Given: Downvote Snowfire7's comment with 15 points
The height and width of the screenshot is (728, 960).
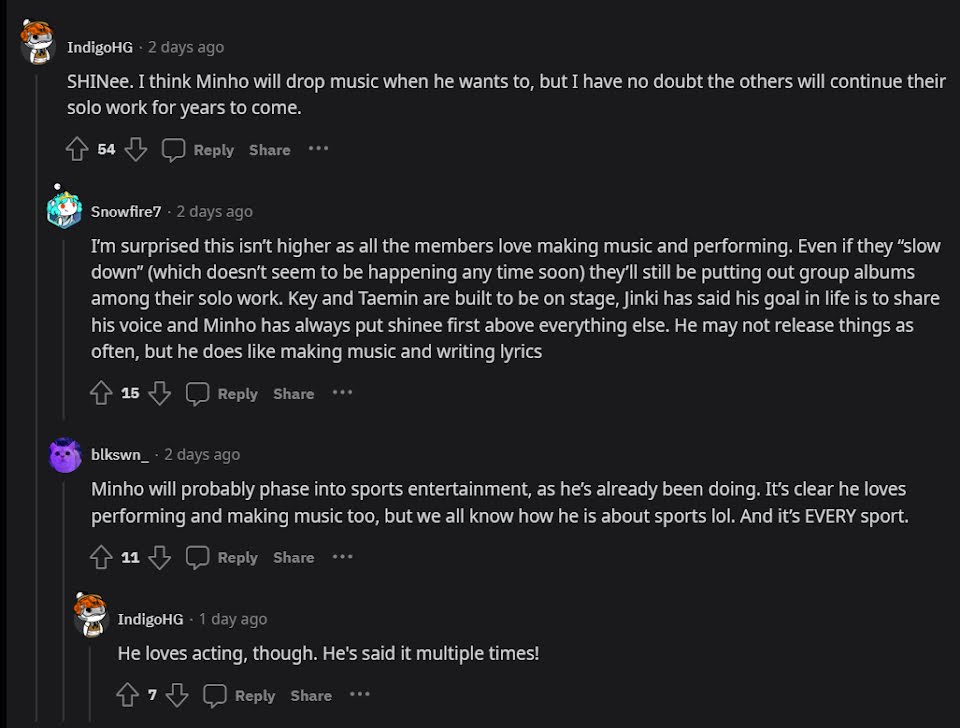Looking at the screenshot, I should [160, 394].
